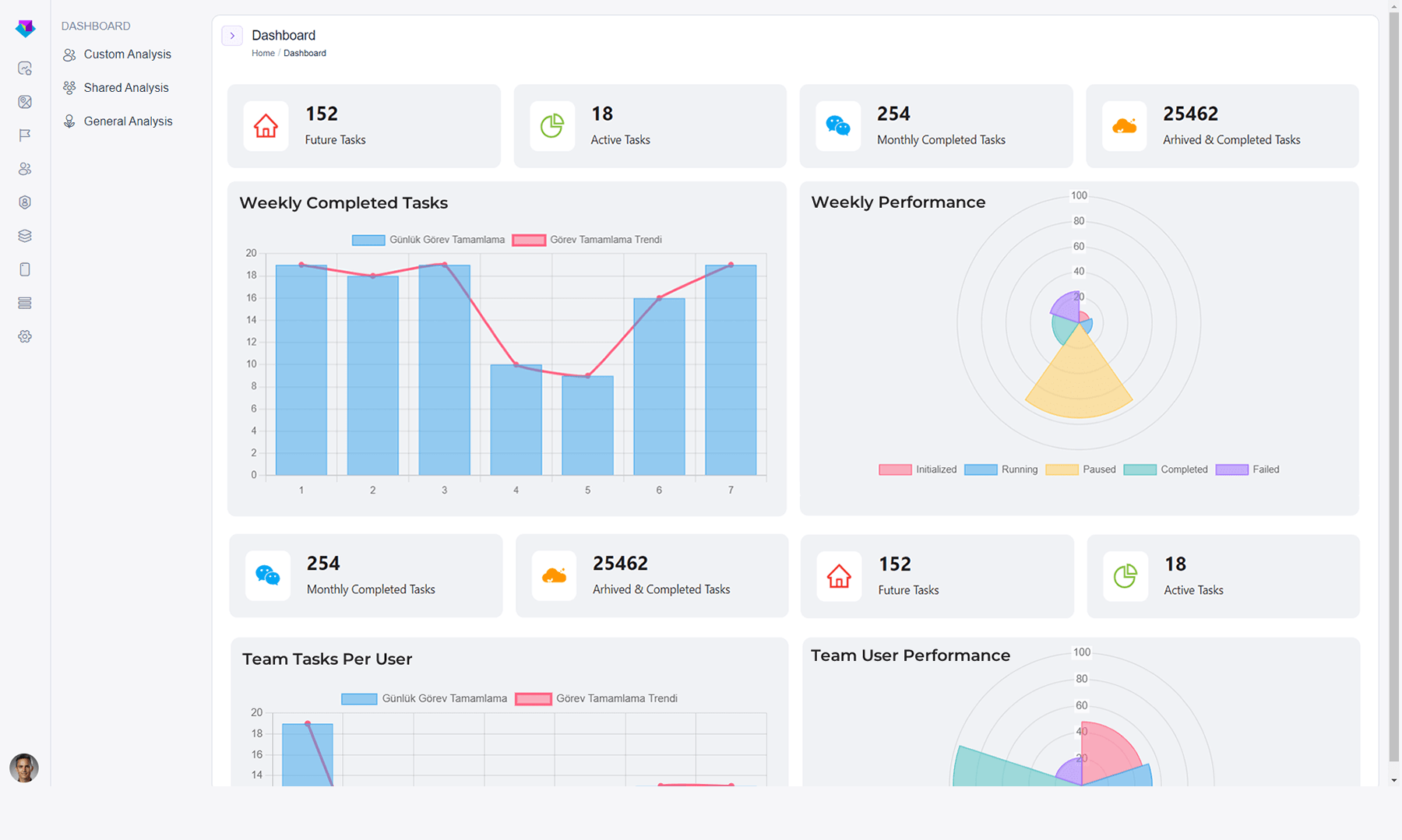This screenshot has width=1402, height=840.
Task: Open the flag icon in left rail
Action: pyautogui.click(x=25, y=135)
